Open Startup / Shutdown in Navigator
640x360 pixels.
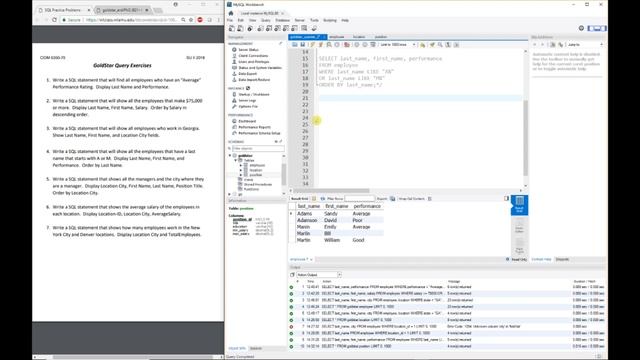(253, 94)
